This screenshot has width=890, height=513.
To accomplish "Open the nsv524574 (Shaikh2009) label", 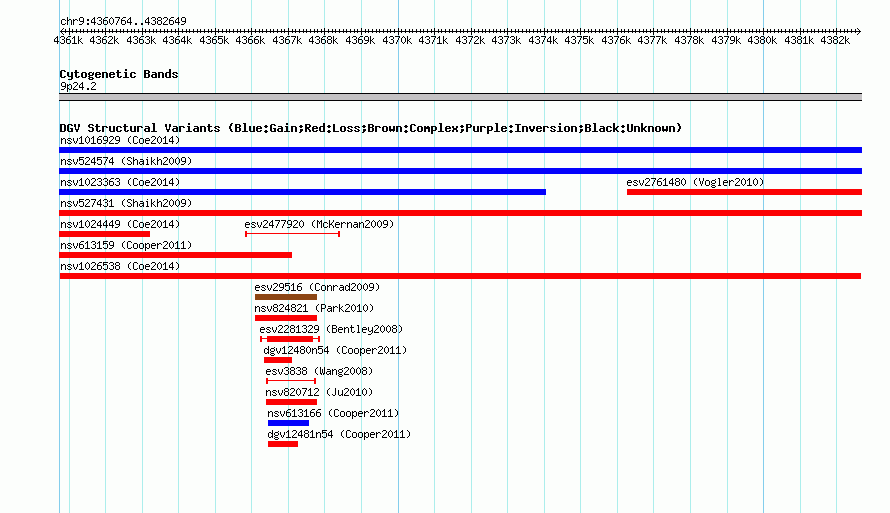I will coord(126,161).
